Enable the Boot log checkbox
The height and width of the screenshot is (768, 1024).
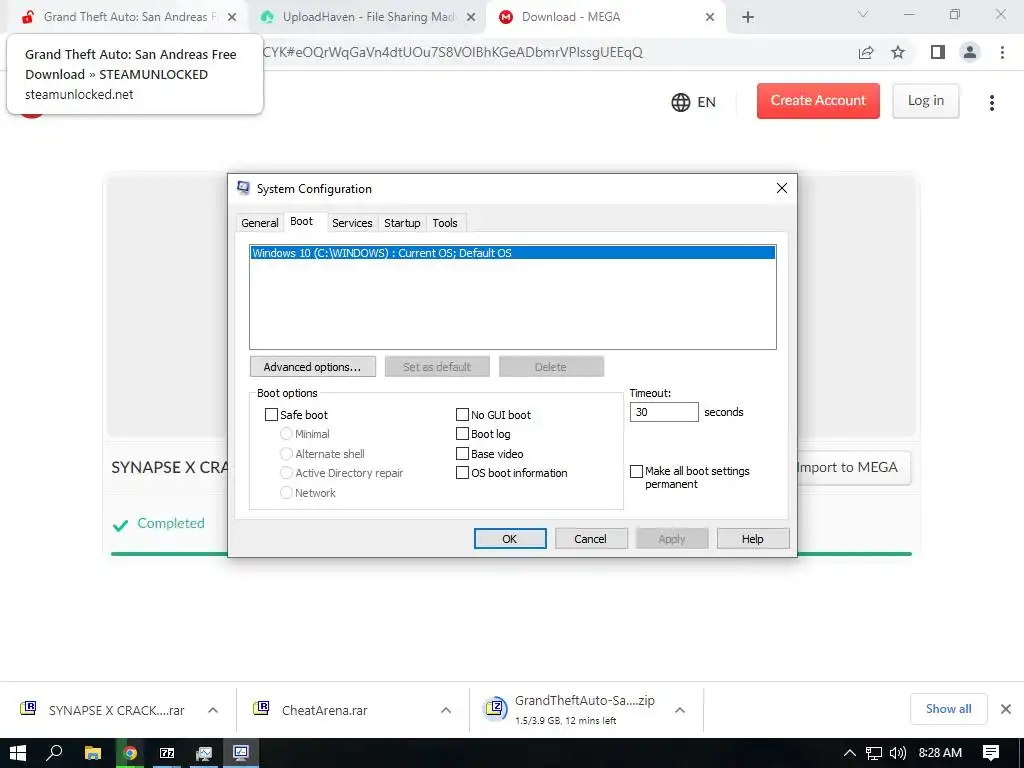(462, 434)
